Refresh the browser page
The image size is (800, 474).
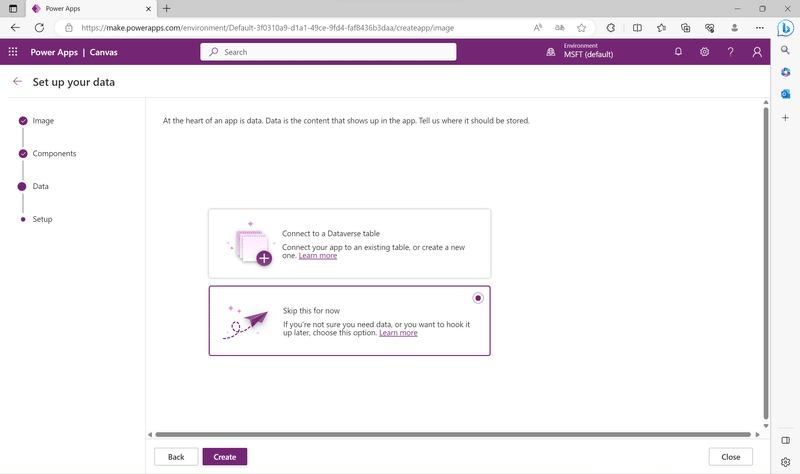(39, 28)
